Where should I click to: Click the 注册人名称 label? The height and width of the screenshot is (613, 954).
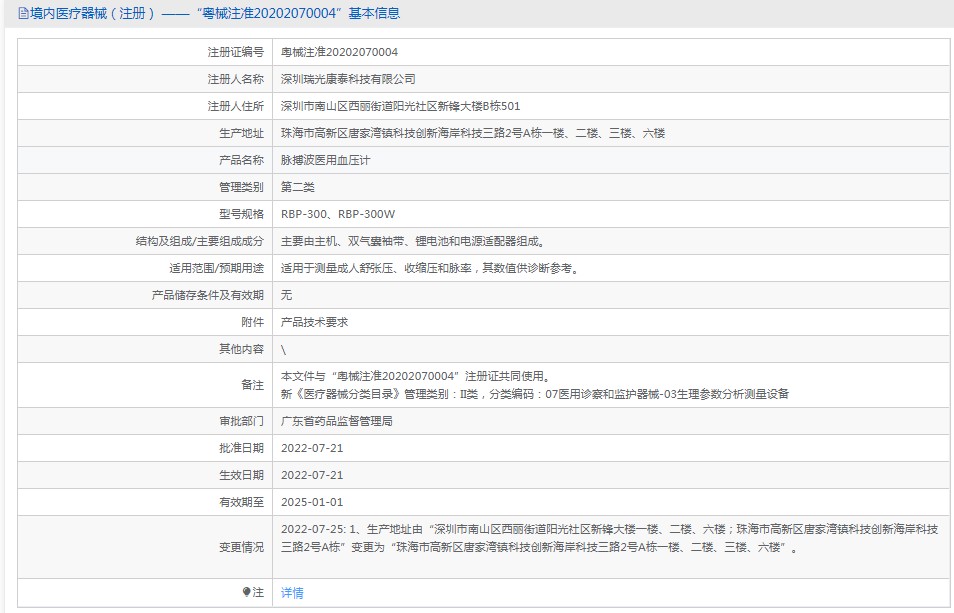tap(235, 79)
